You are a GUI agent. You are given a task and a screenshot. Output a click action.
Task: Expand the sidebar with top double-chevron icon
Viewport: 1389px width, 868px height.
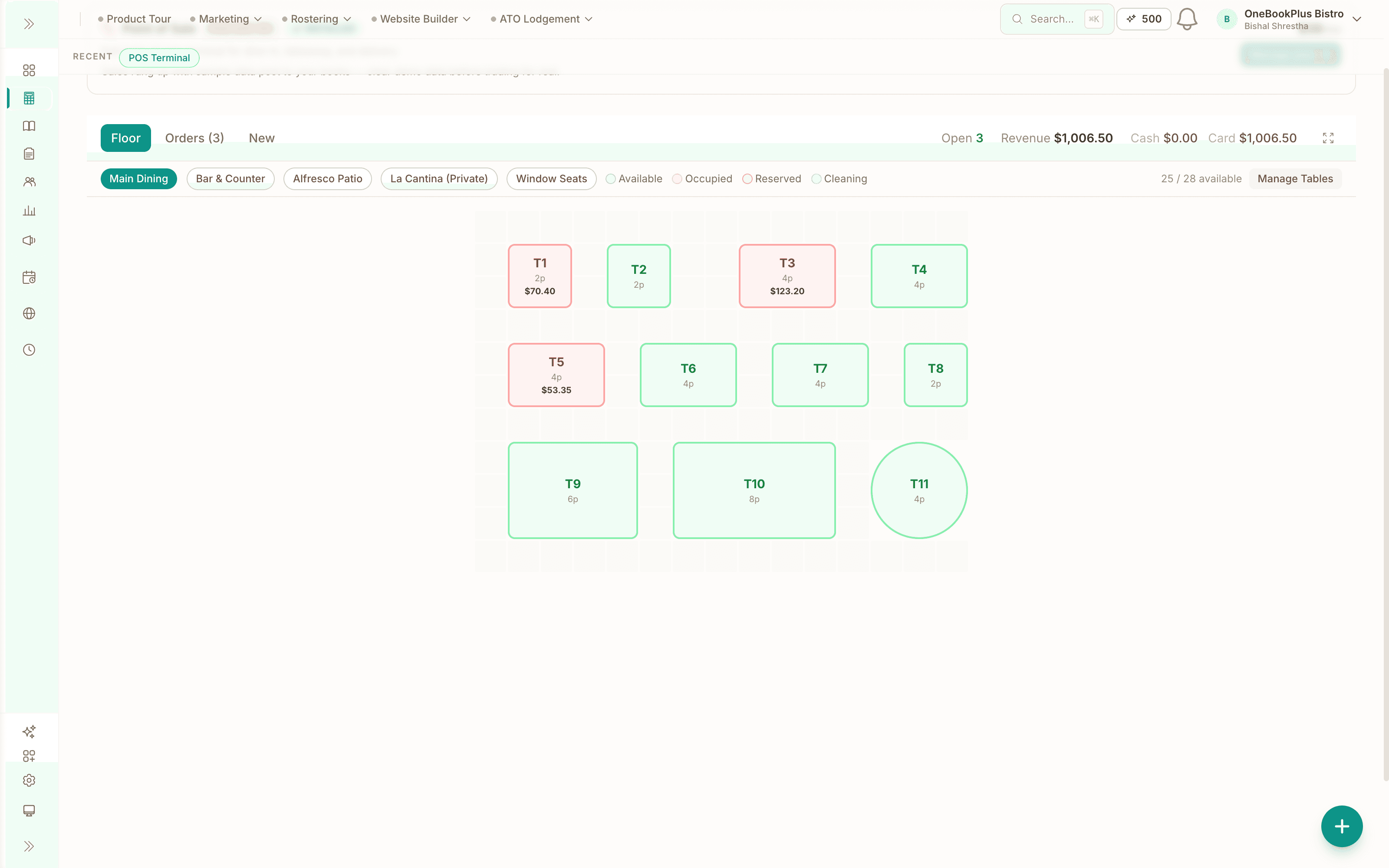[x=29, y=23]
